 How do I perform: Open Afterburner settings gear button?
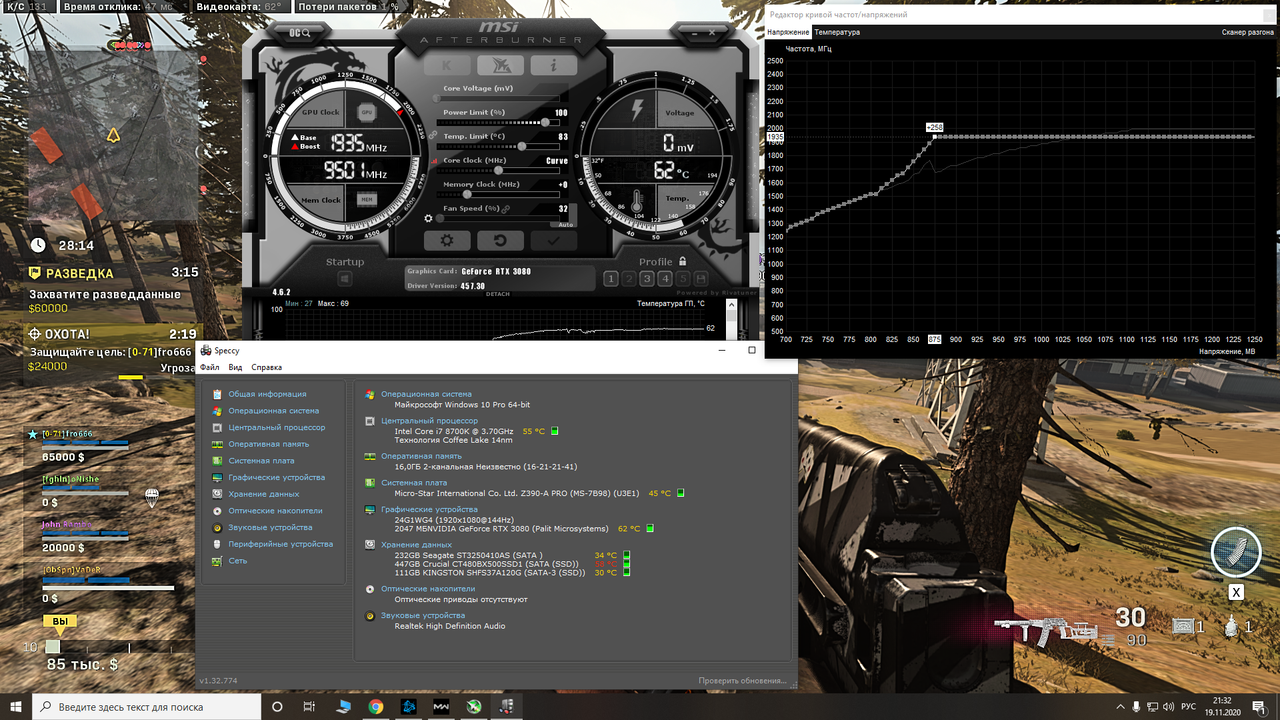pyautogui.click(x=447, y=240)
